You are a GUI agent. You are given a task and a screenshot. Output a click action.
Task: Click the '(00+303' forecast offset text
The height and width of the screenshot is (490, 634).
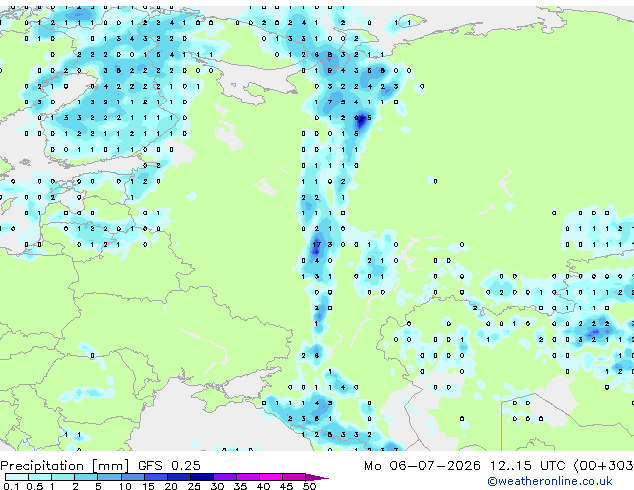(x=603, y=465)
